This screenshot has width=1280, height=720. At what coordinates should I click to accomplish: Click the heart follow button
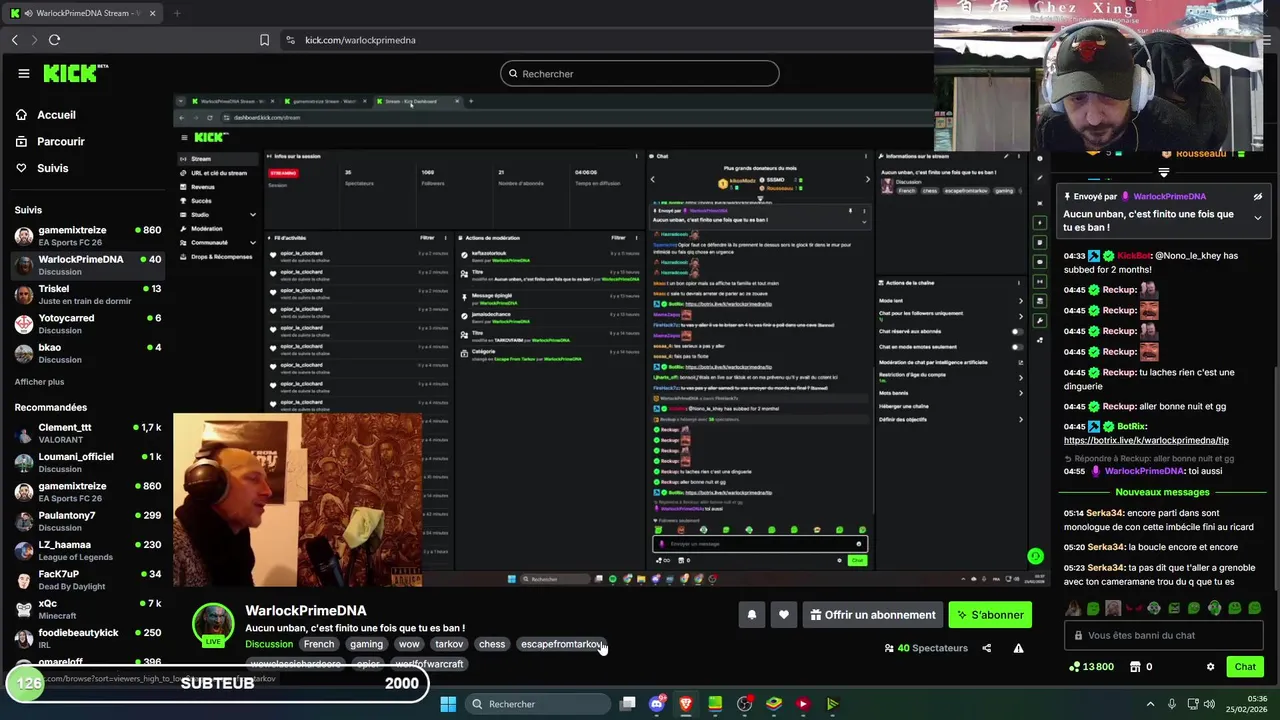pos(784,615)
